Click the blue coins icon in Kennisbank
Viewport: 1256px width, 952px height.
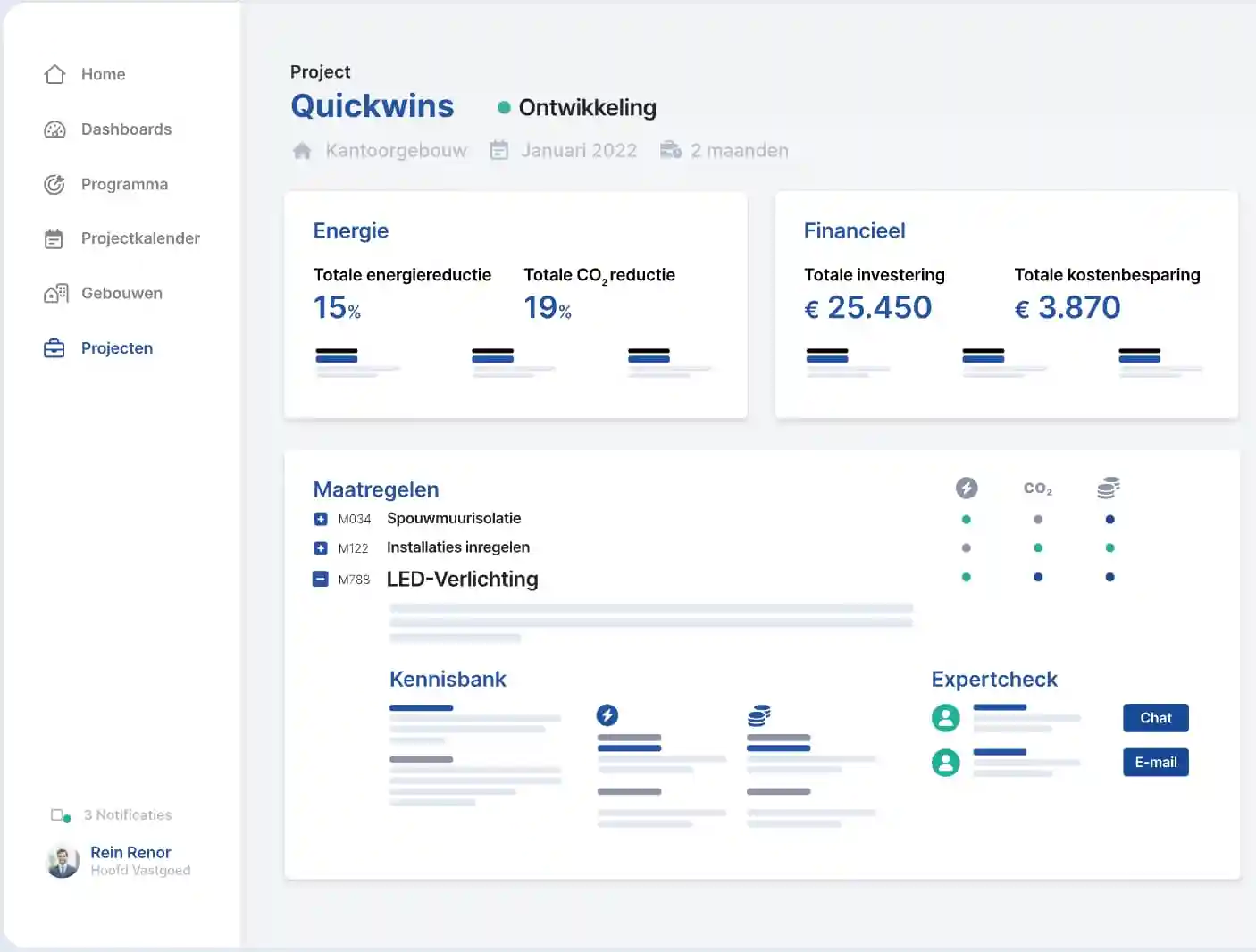(x=759, y=715)
